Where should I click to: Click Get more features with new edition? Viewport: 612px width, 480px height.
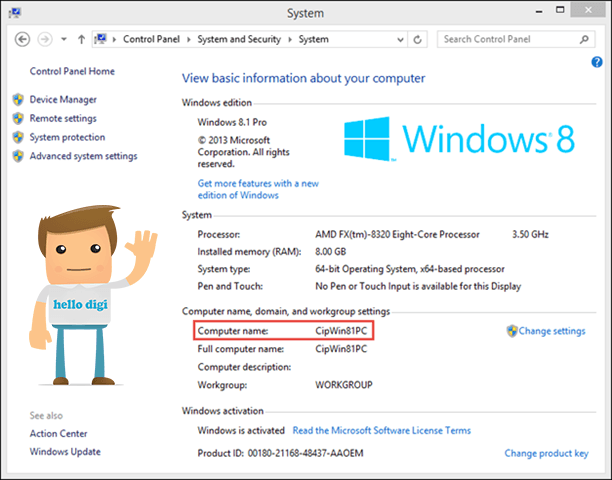pos(258,189)
